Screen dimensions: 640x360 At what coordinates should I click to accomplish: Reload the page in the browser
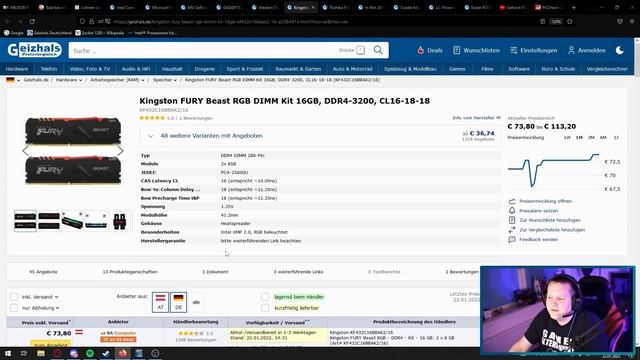pos(32,21)
